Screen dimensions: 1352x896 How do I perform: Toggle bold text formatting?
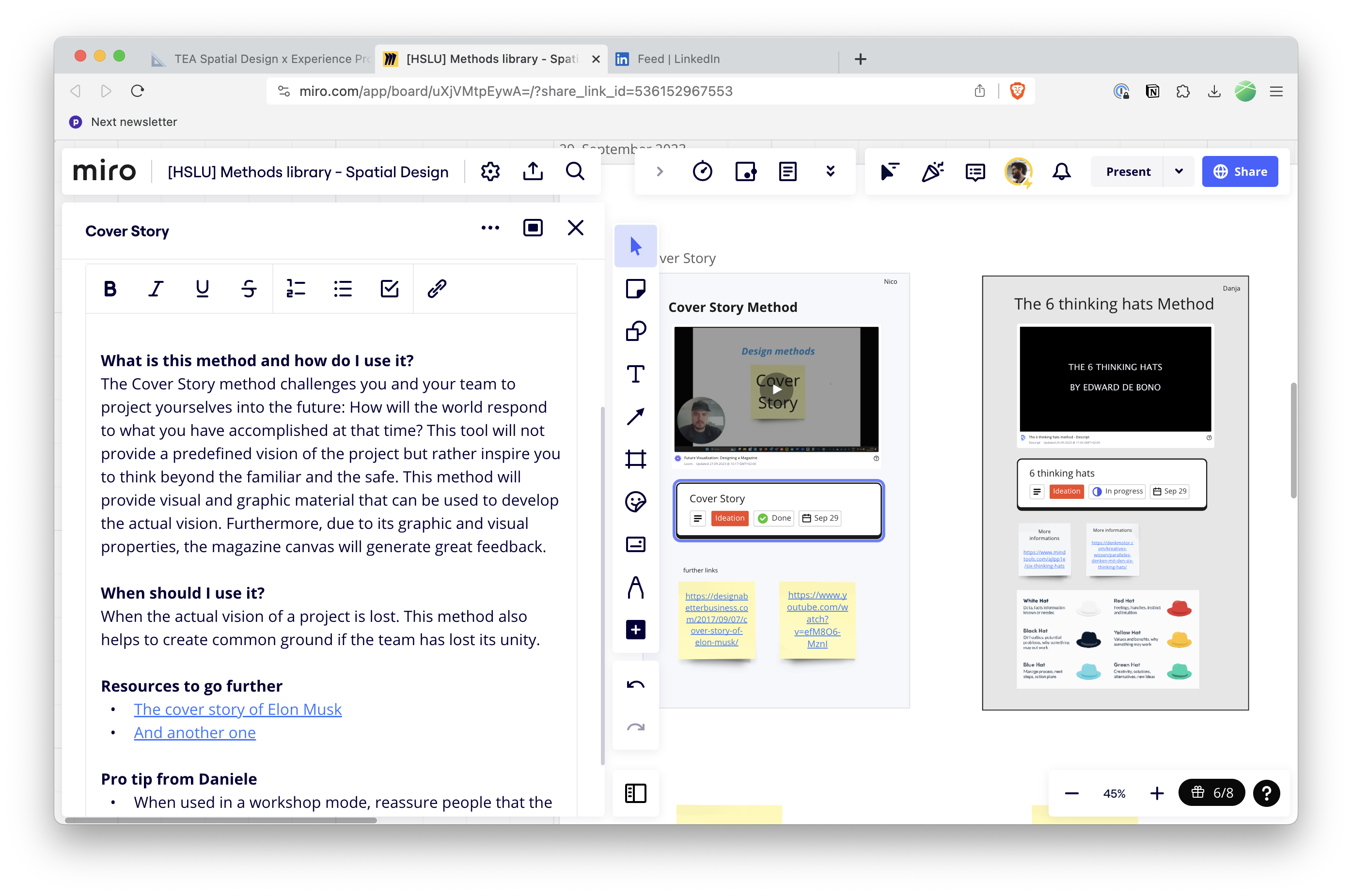click(110, 289)
